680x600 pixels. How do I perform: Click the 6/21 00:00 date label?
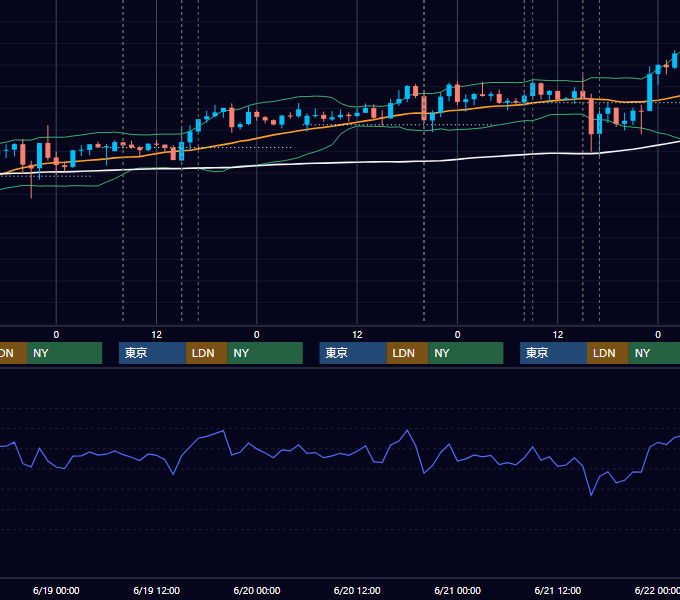458,590
